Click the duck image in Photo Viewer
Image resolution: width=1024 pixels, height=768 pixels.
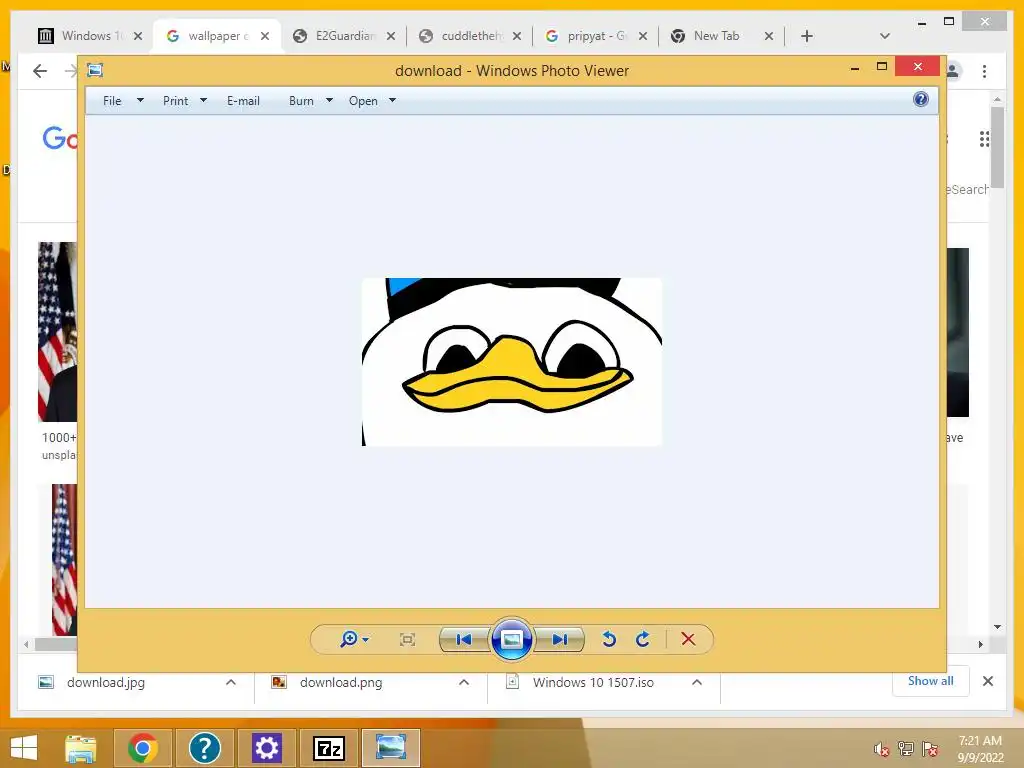click(511, 362)
